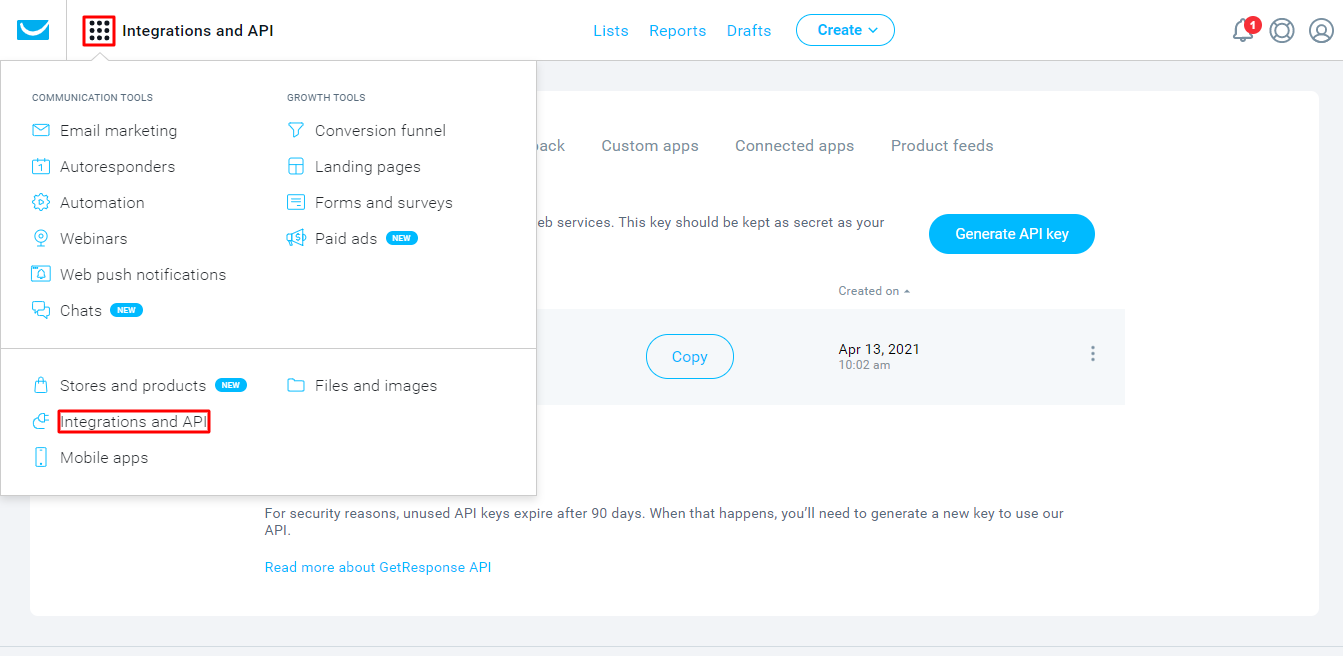Switch to the Product feeds tab

tap(942, 146)
